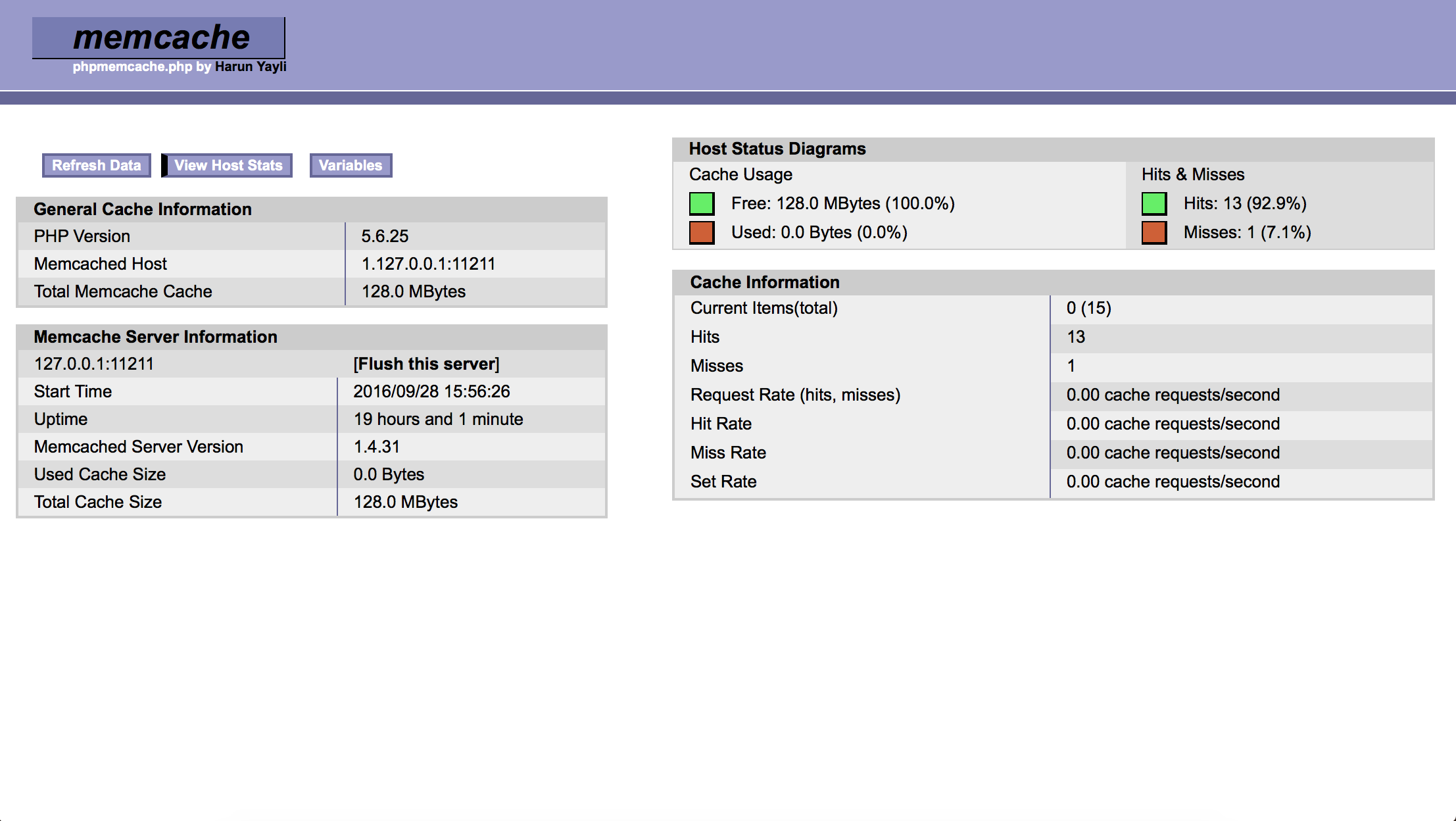This screenshot has height=821, width=1456.
Task: Switch to the Variables tab
Action: pos(351,165)
